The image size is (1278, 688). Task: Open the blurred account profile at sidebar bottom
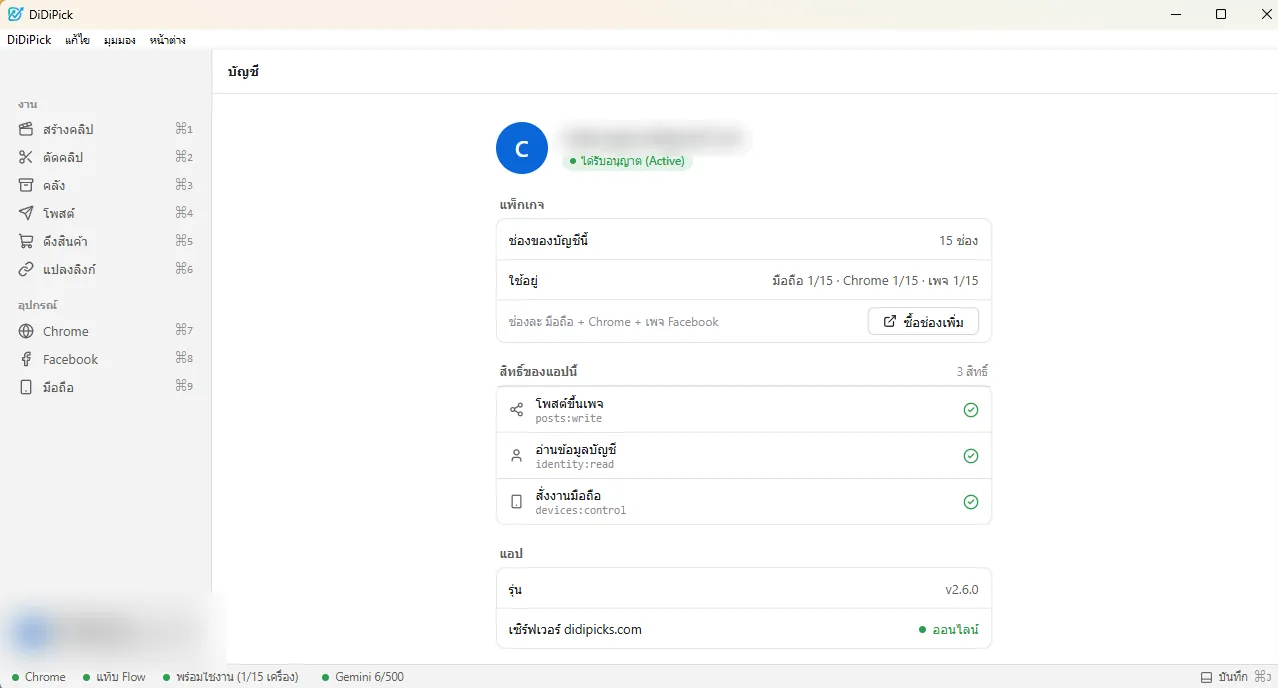coord(106,632)
